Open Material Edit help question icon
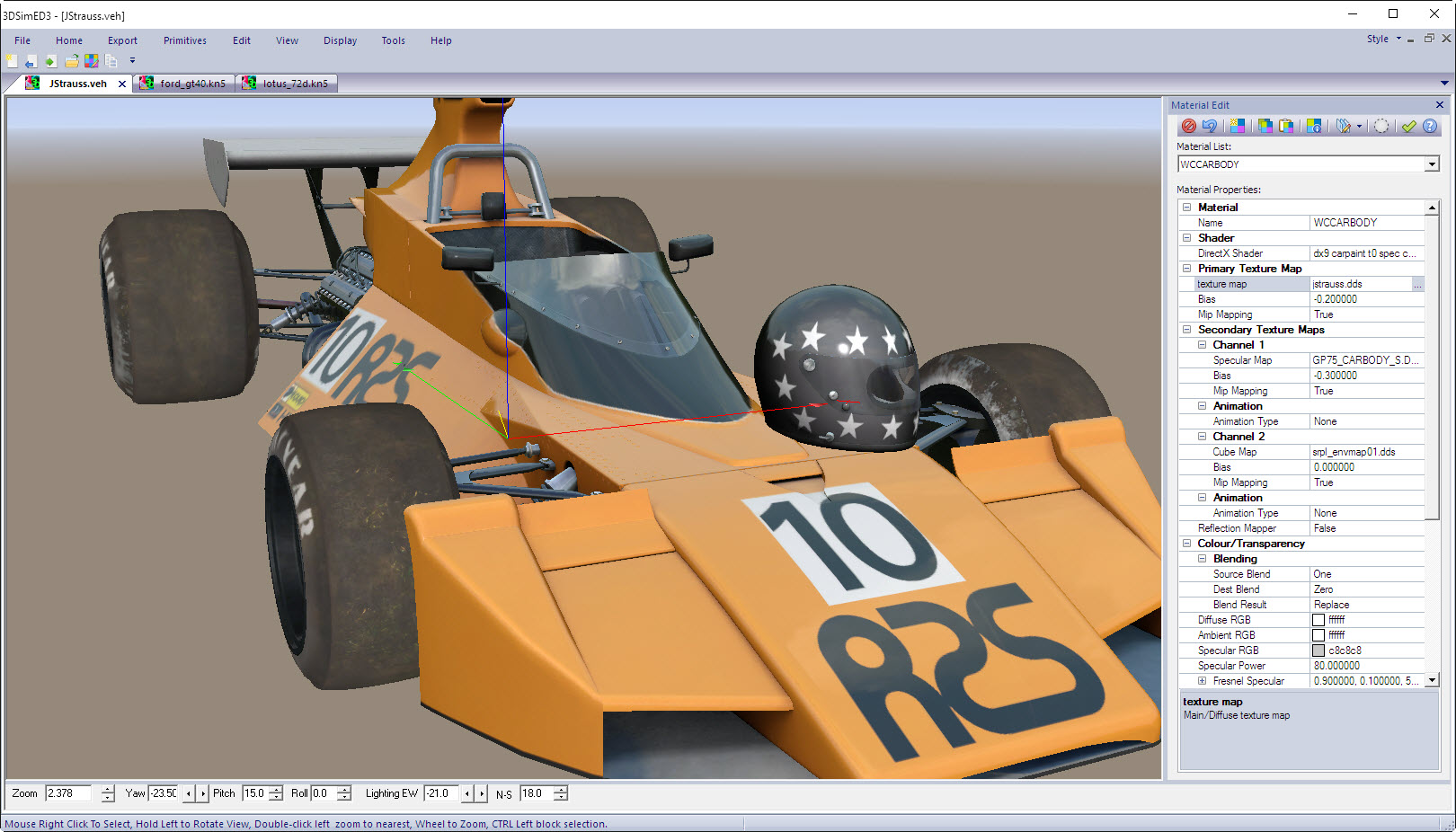The image size is (1456, 832). 1430,127
